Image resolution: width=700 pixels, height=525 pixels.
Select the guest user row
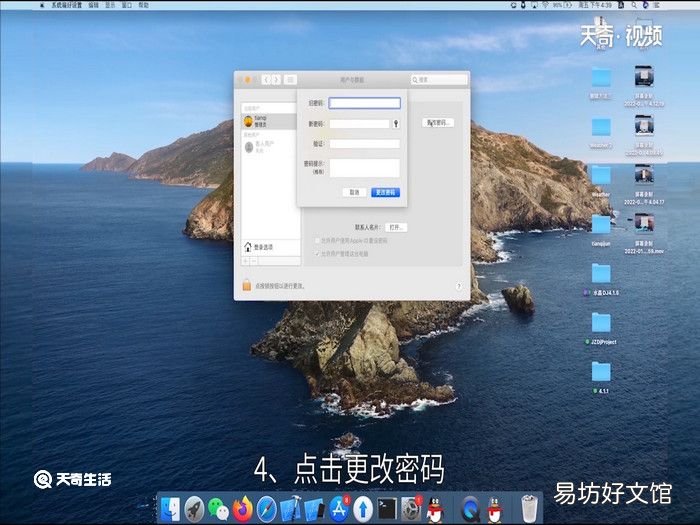(269, 147)
